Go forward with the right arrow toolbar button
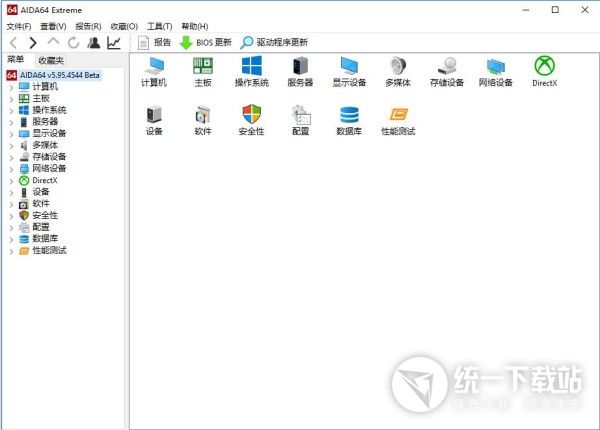Image resolution: width=600 pixels, height=430 pixels. pyautogui.click(x=33, y=43)
